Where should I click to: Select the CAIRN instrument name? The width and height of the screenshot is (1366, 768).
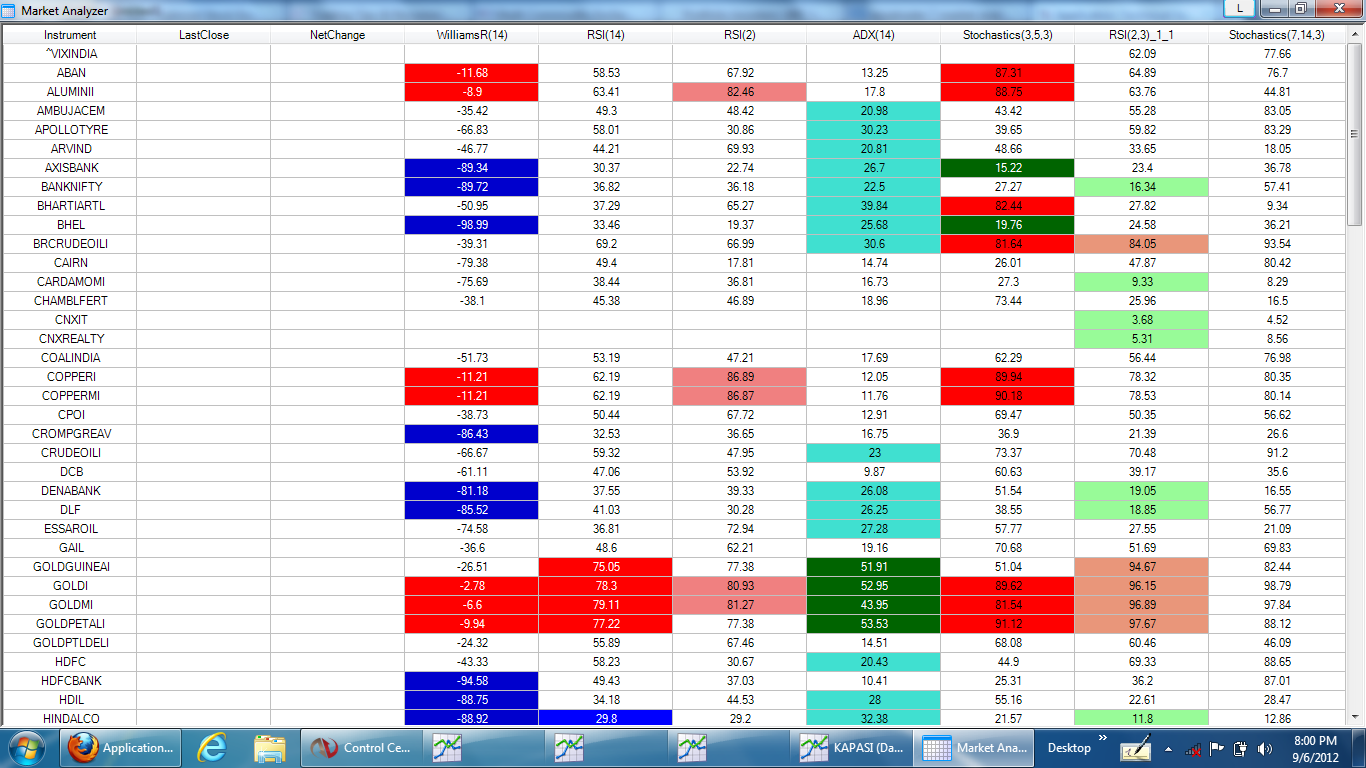tap(71, 263)
